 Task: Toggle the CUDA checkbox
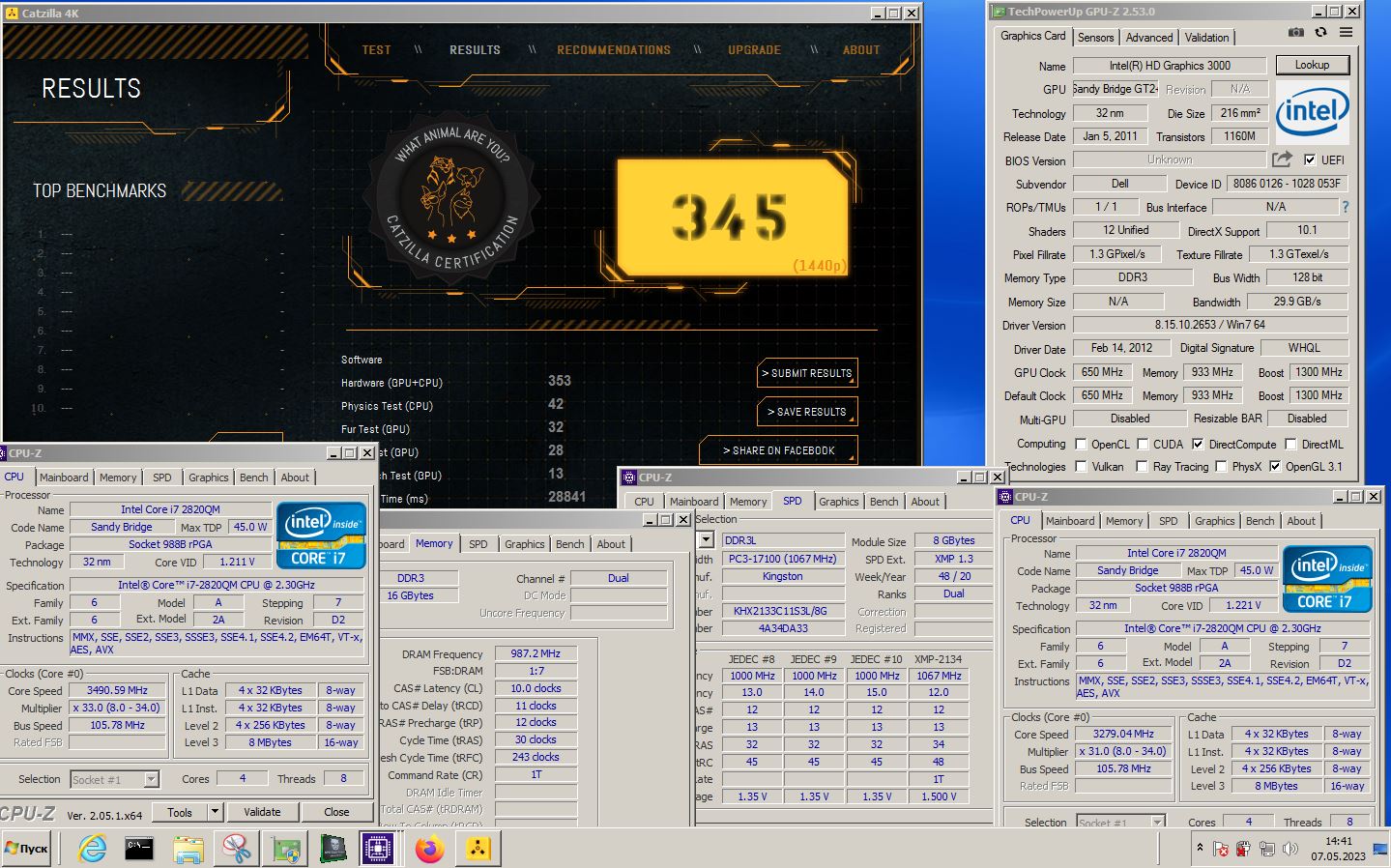pyautogui.click(x=1143, y=444)
